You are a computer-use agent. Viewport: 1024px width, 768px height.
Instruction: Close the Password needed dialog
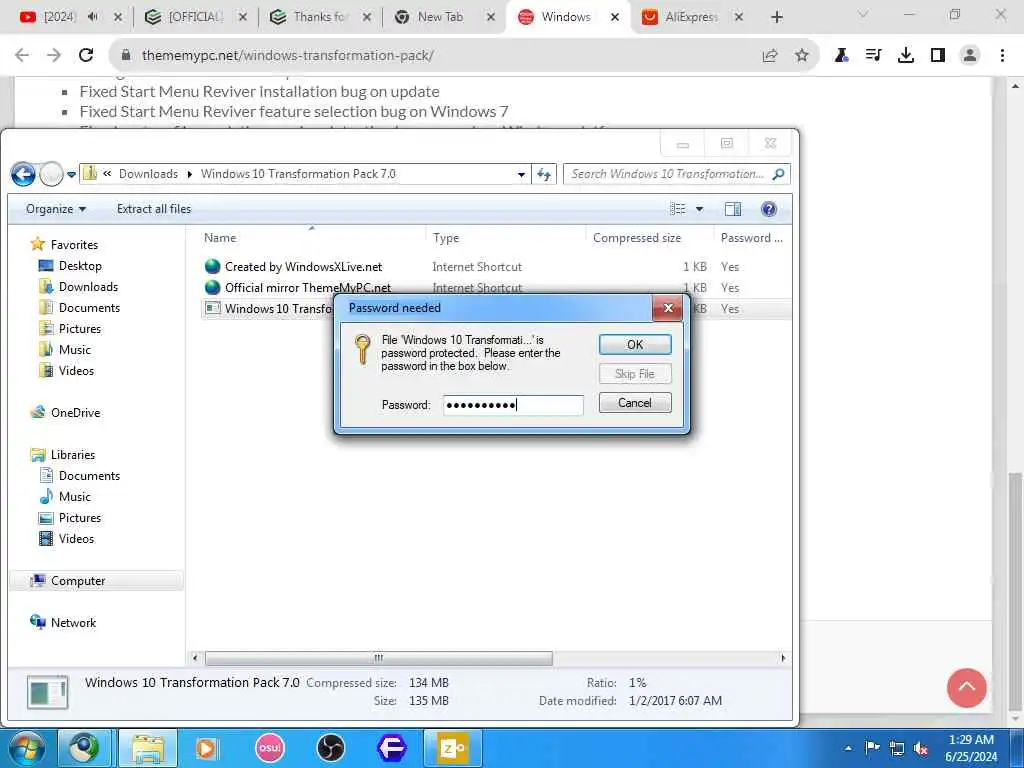coord(667,308)
